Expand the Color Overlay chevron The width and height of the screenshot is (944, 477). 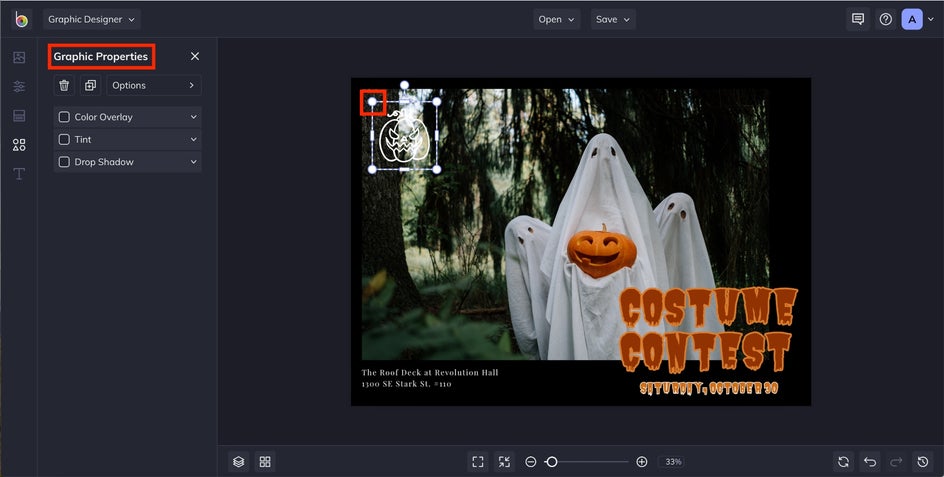coord(193,117)
